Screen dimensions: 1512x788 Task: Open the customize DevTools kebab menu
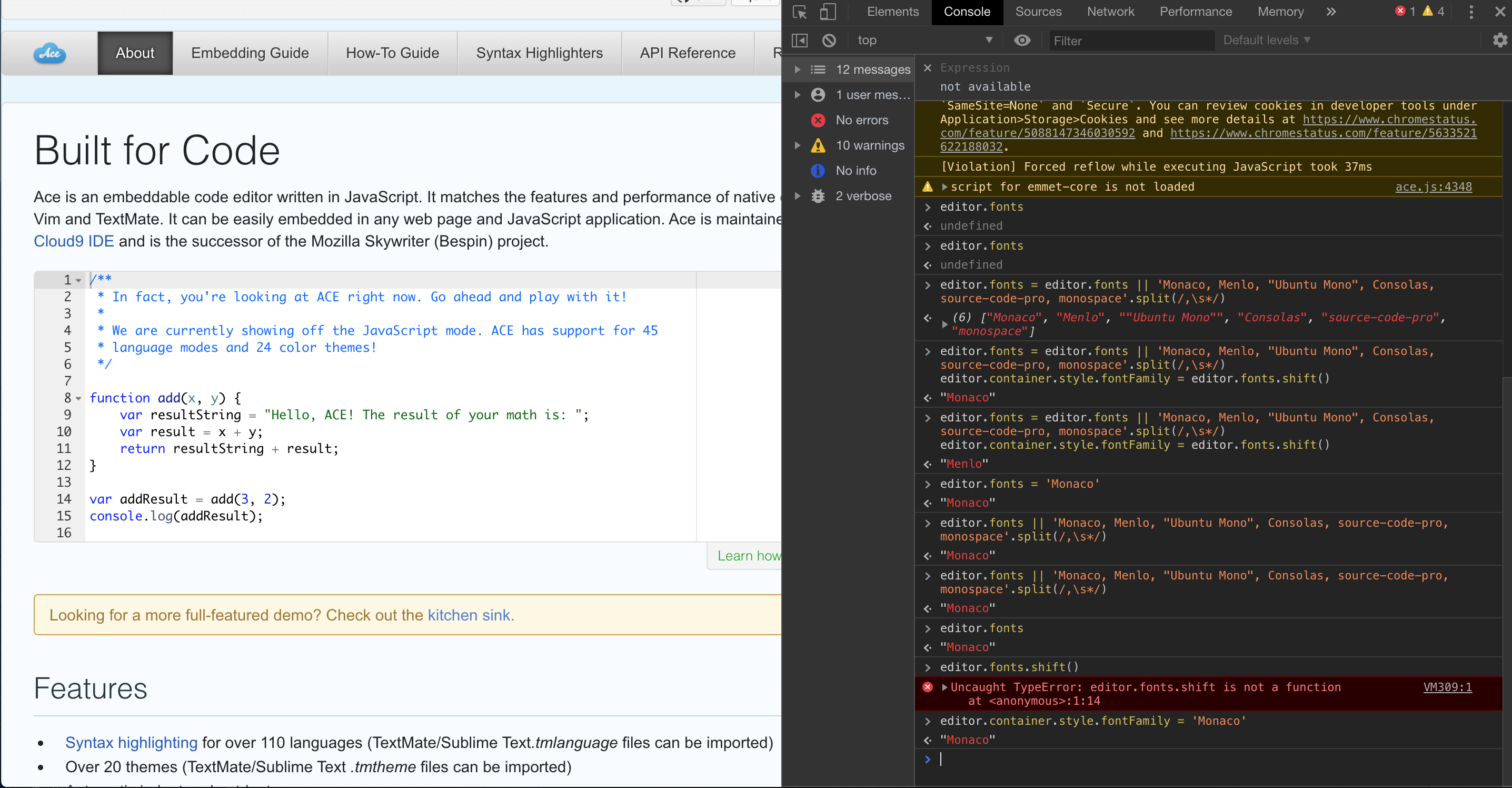point(1470,12)
